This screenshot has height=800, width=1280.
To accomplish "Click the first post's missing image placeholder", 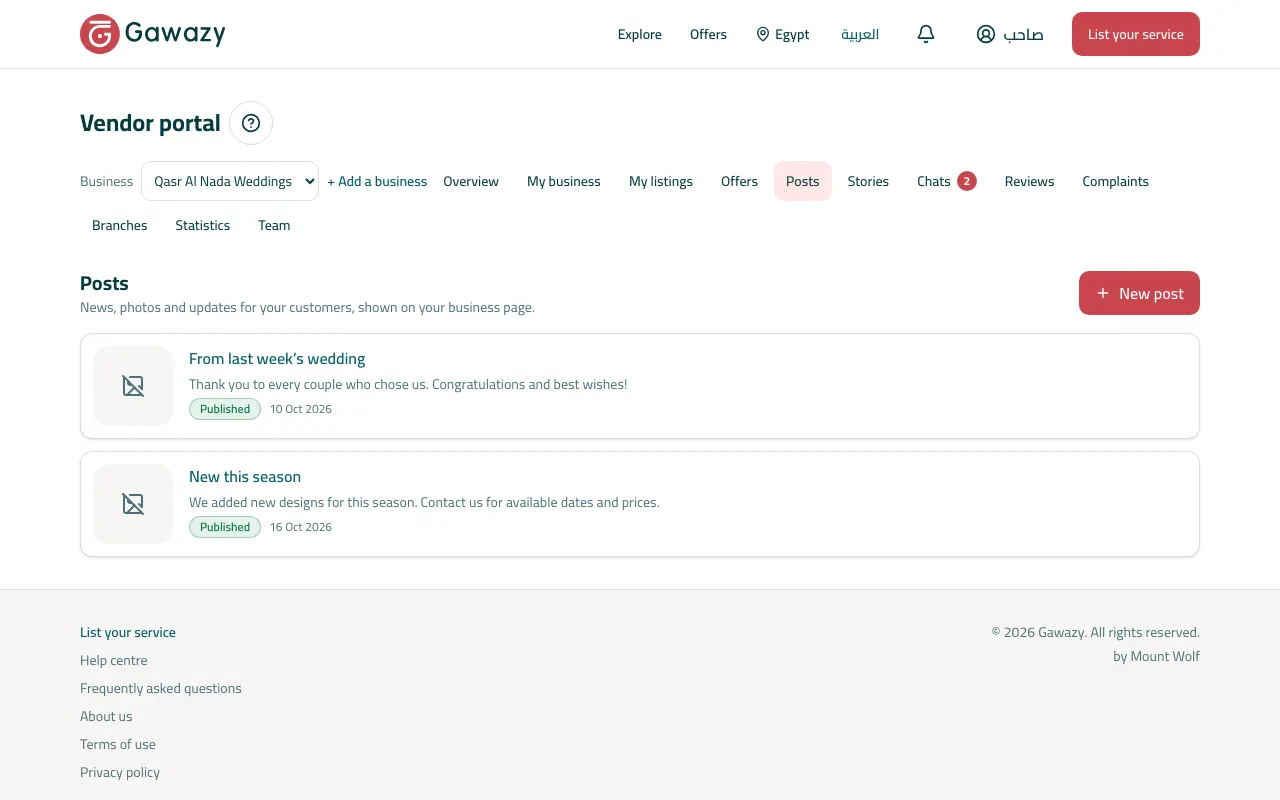I will 133,386.
